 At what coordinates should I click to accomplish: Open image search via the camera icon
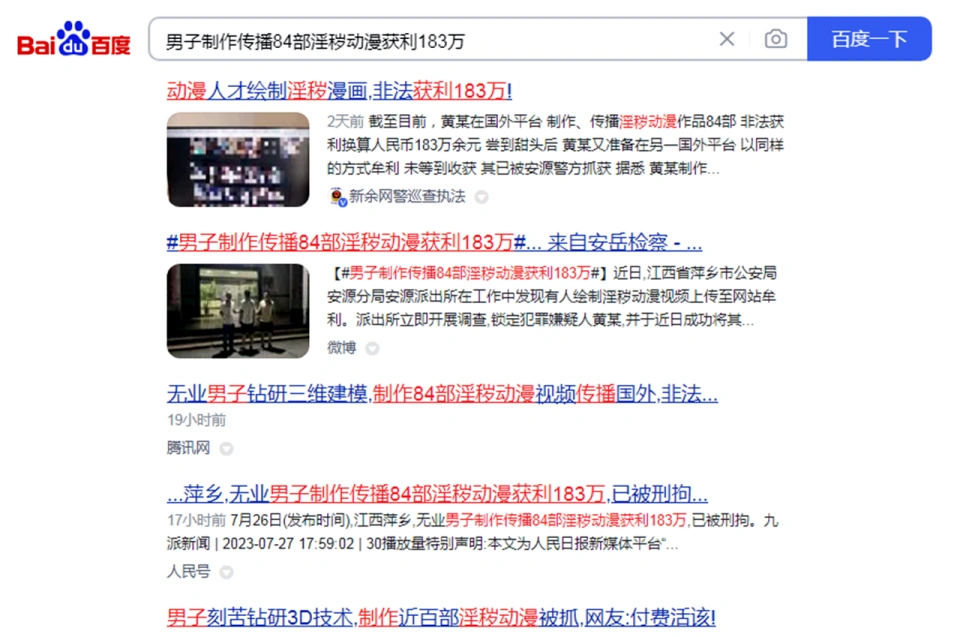coord(775,39)
